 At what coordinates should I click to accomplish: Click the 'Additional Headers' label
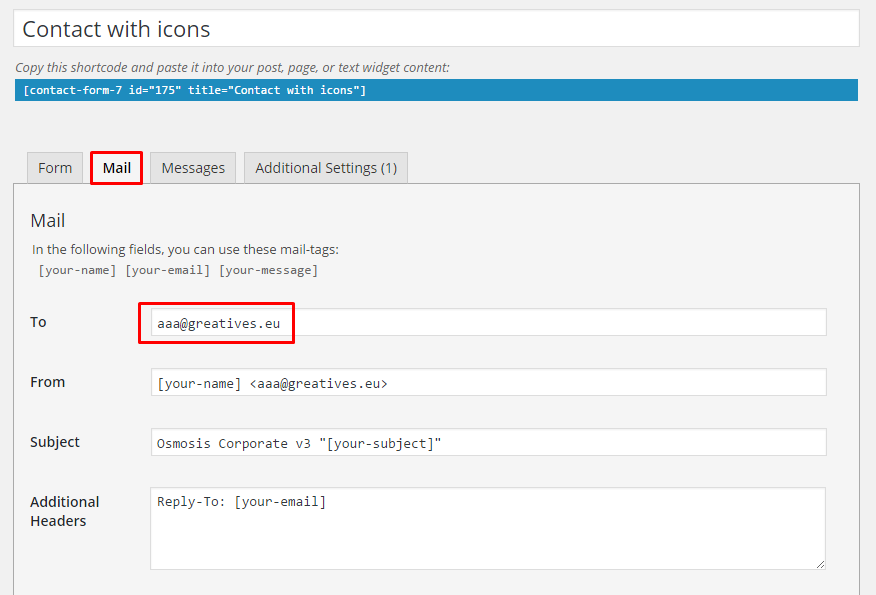pos(65,511)
